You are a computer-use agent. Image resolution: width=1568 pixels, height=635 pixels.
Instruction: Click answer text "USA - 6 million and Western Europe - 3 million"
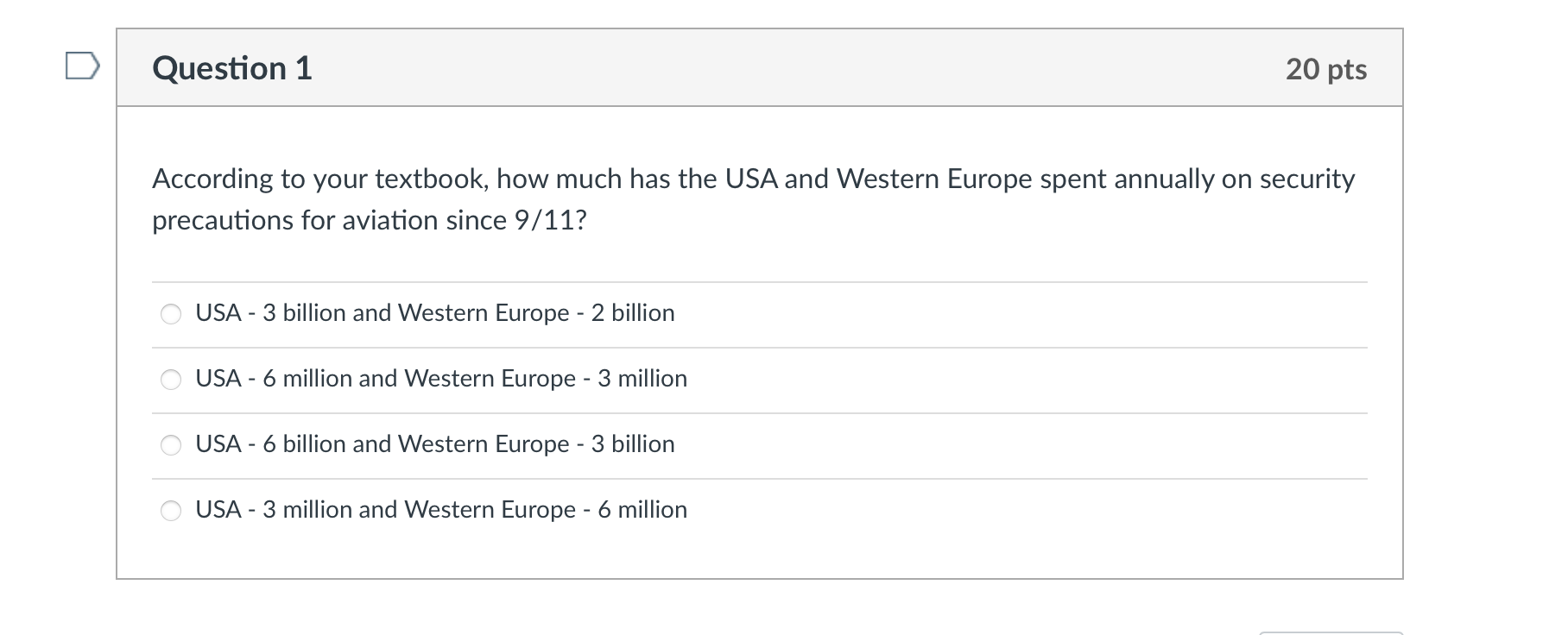tap(440, 378)
